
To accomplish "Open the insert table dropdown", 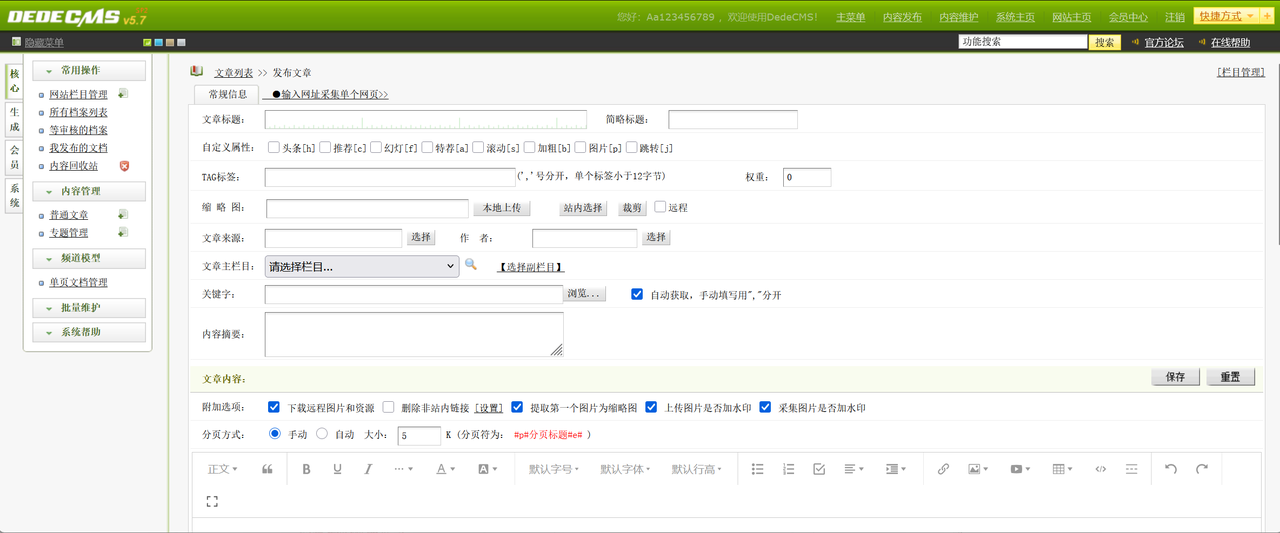I will coord(1062,469).
